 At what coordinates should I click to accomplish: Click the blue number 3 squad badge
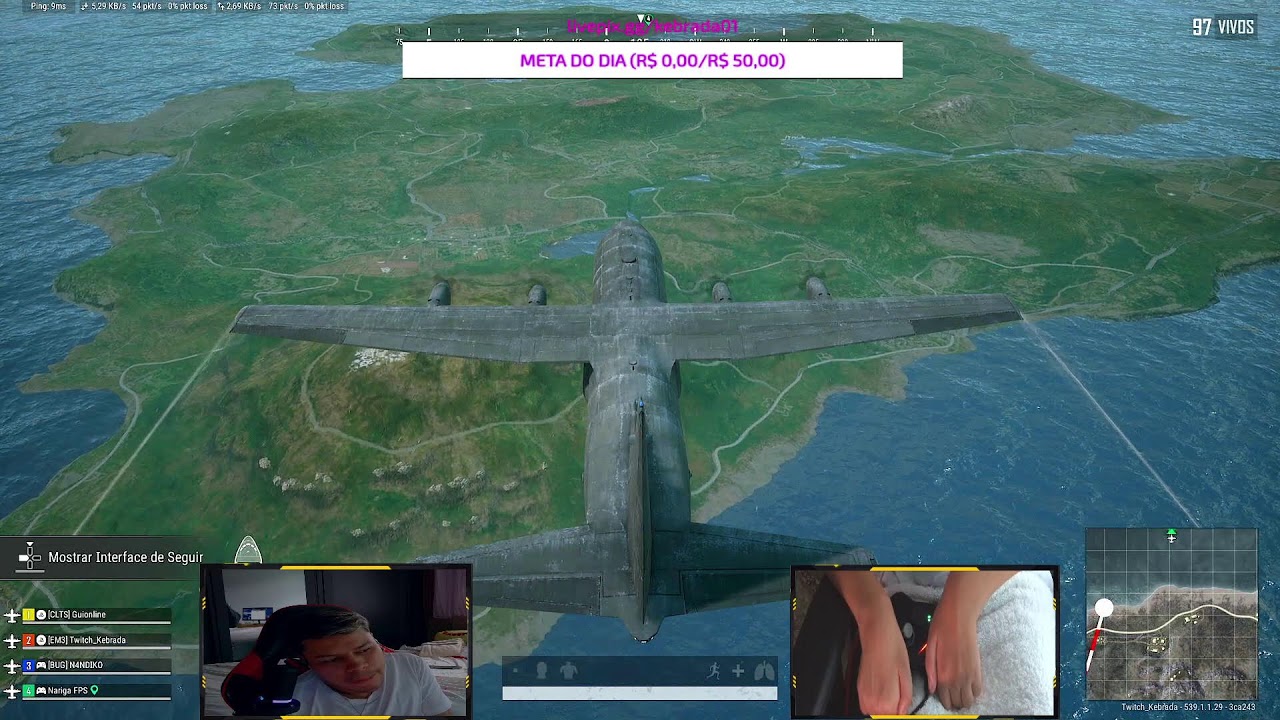click(x=29, y=665)
